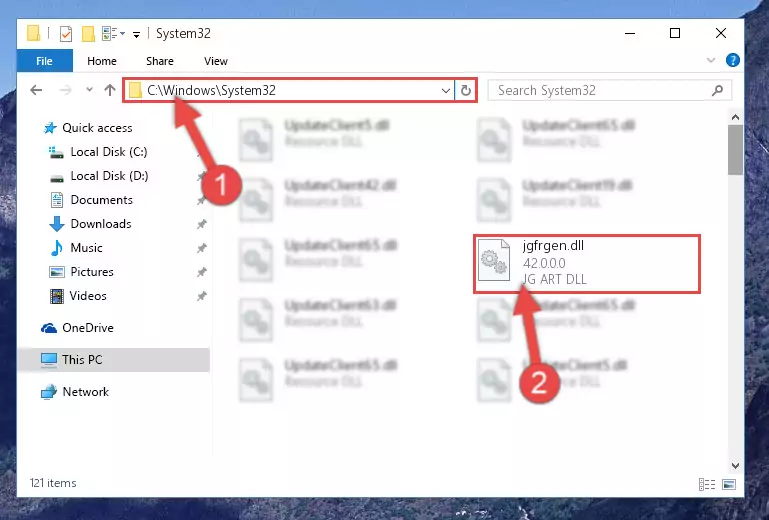
Task: Click the folder icon in title bar
Action: coord(33,33)
